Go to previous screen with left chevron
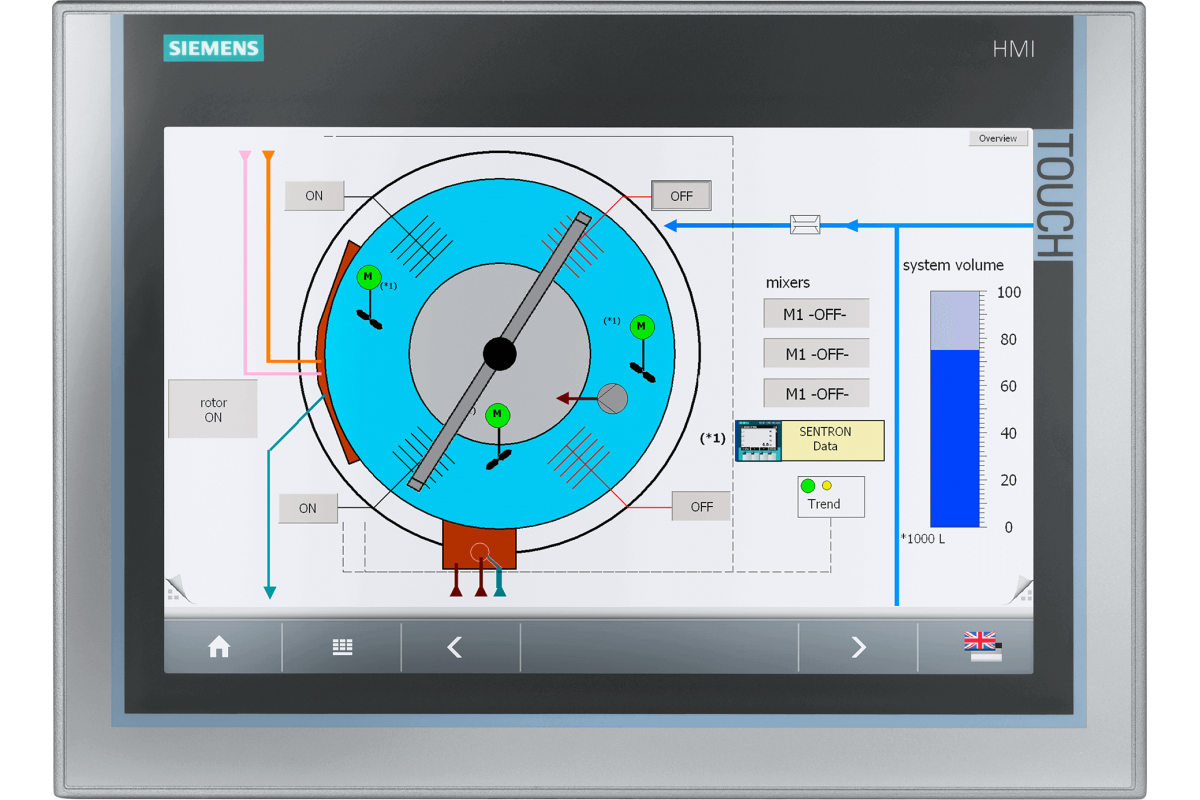The image size is (1200, 800). click(455, 648)
